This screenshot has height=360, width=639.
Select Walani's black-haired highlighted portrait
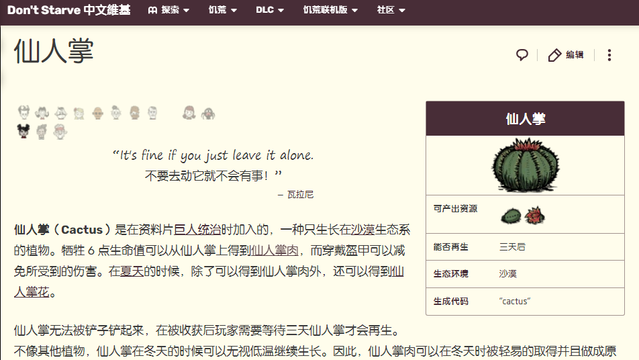tap(24, 131)
